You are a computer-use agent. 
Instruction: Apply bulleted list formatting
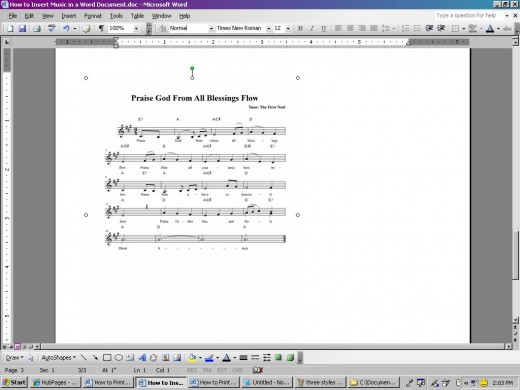[x=417, y=28]
